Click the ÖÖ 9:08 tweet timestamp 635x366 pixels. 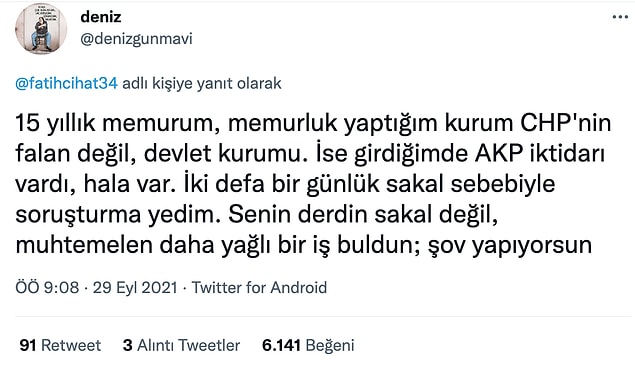tap(47, 287)
